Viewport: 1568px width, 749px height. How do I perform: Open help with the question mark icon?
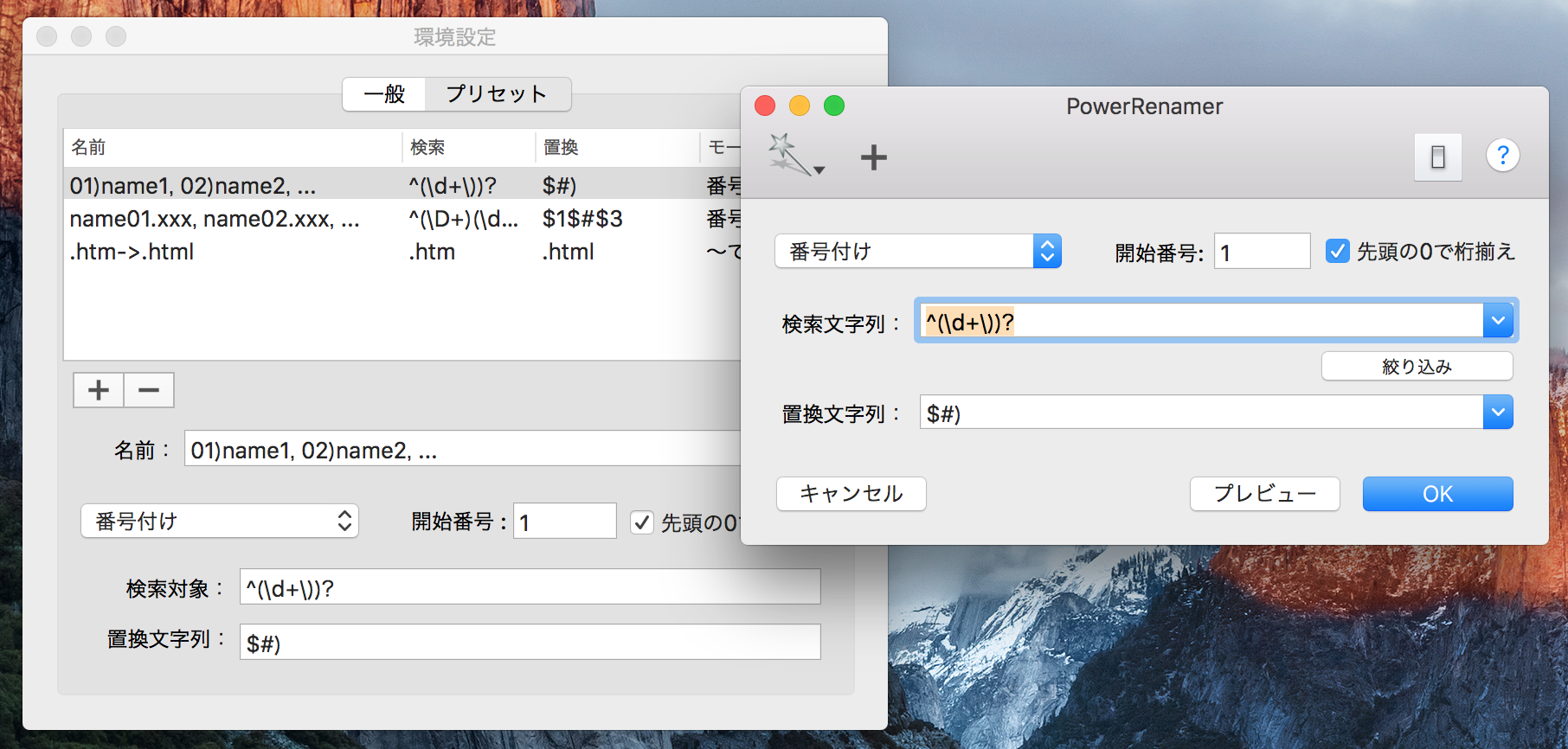tap(1502, 156)
